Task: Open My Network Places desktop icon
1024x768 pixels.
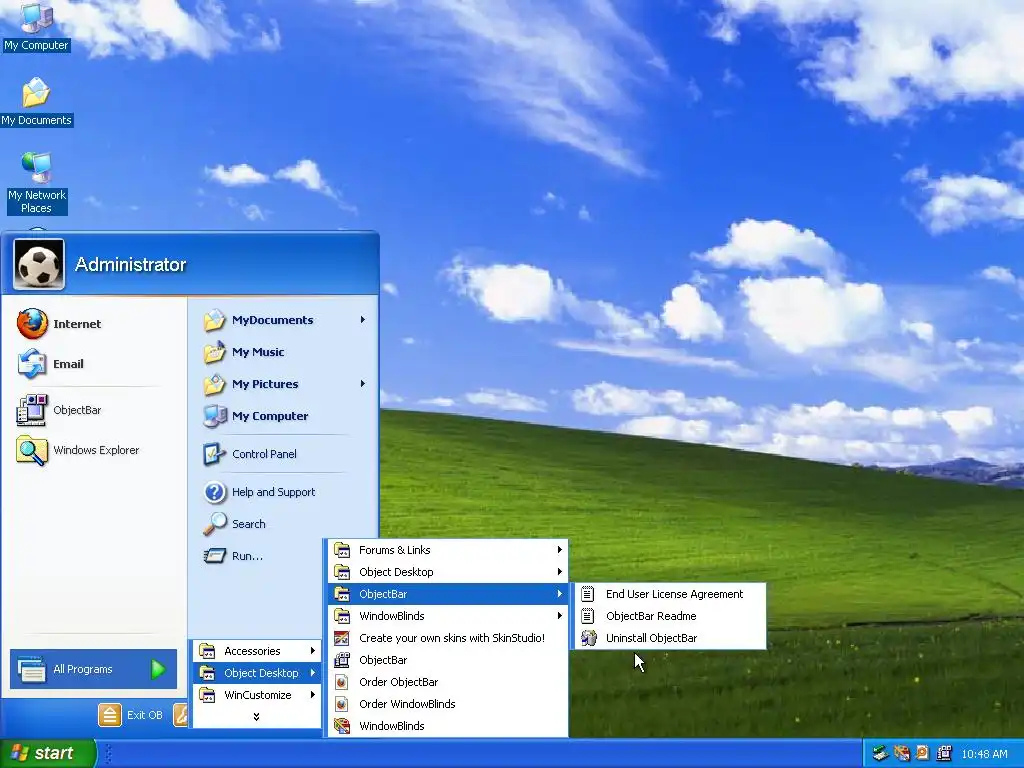Action: tap(37, 183)
